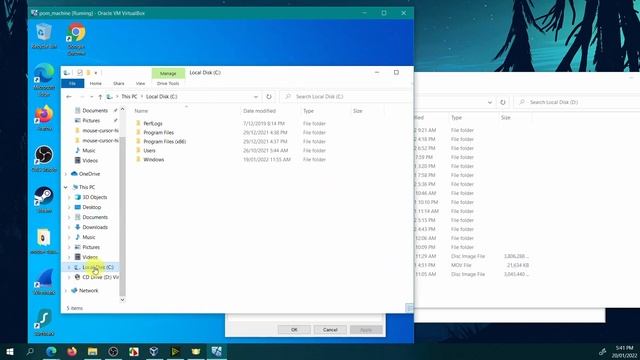Launch the Microsoft Edge desktop shortcut
The height and width of the screenshot is (360, 640).
point(44,79)
